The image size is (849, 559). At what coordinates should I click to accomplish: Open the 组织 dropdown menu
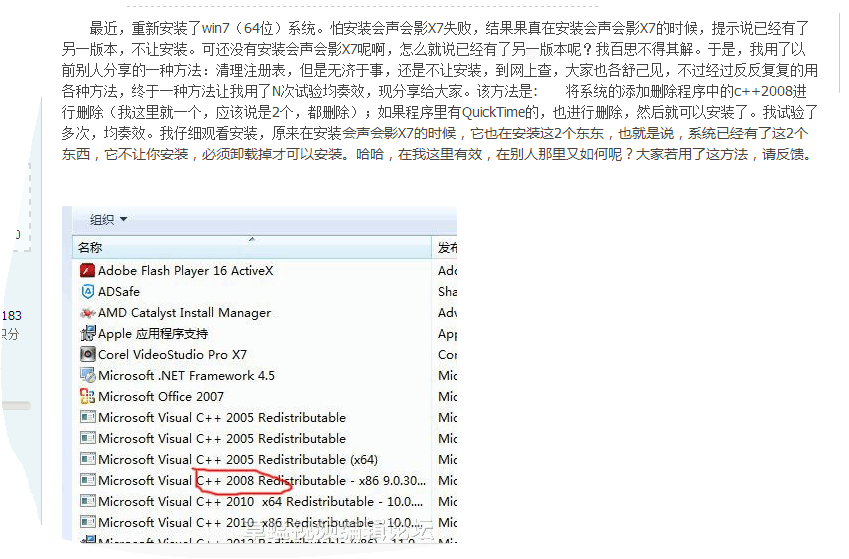coord(108,219)
